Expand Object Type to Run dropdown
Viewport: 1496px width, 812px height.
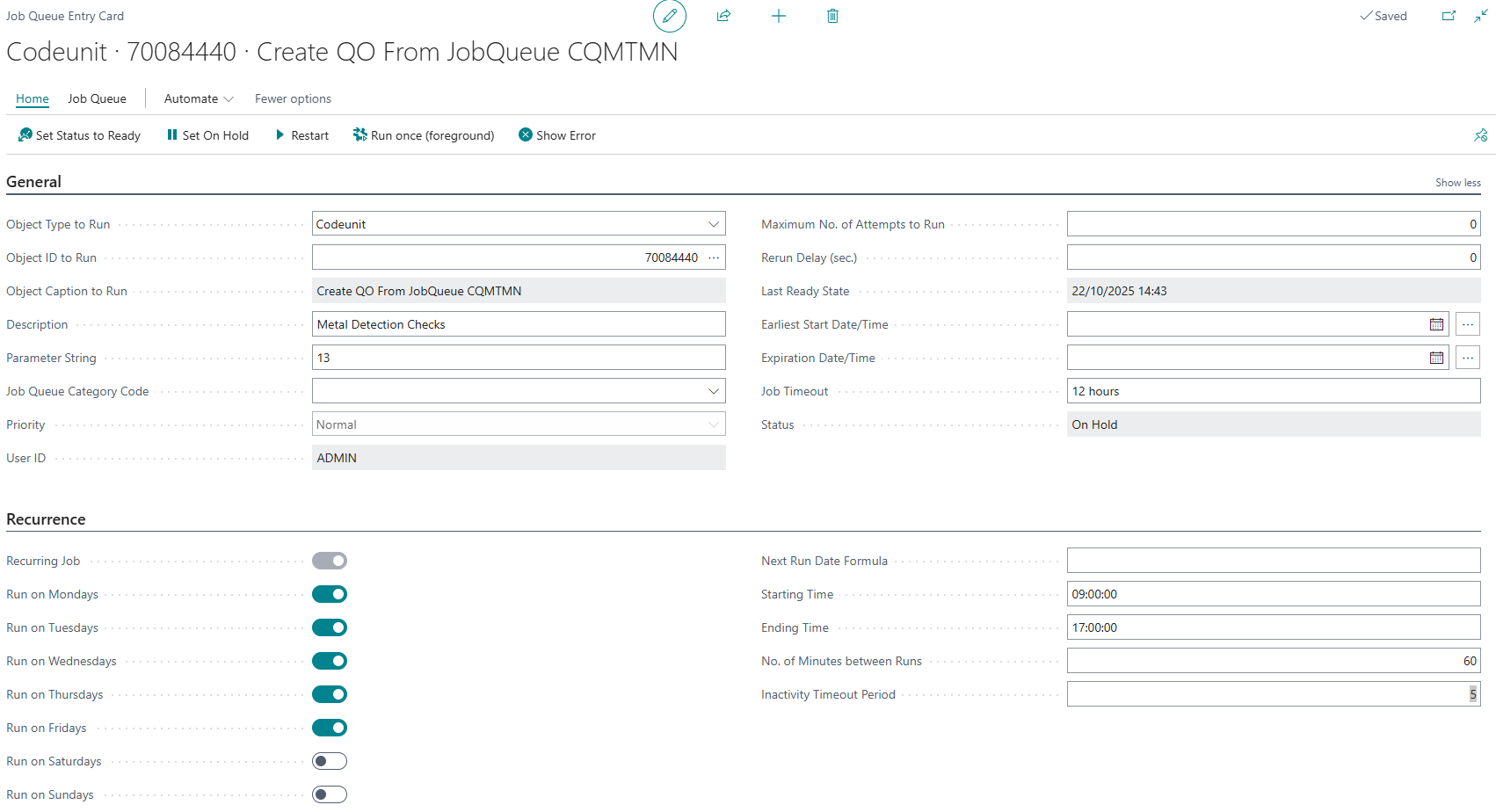[x=714, y=224]
